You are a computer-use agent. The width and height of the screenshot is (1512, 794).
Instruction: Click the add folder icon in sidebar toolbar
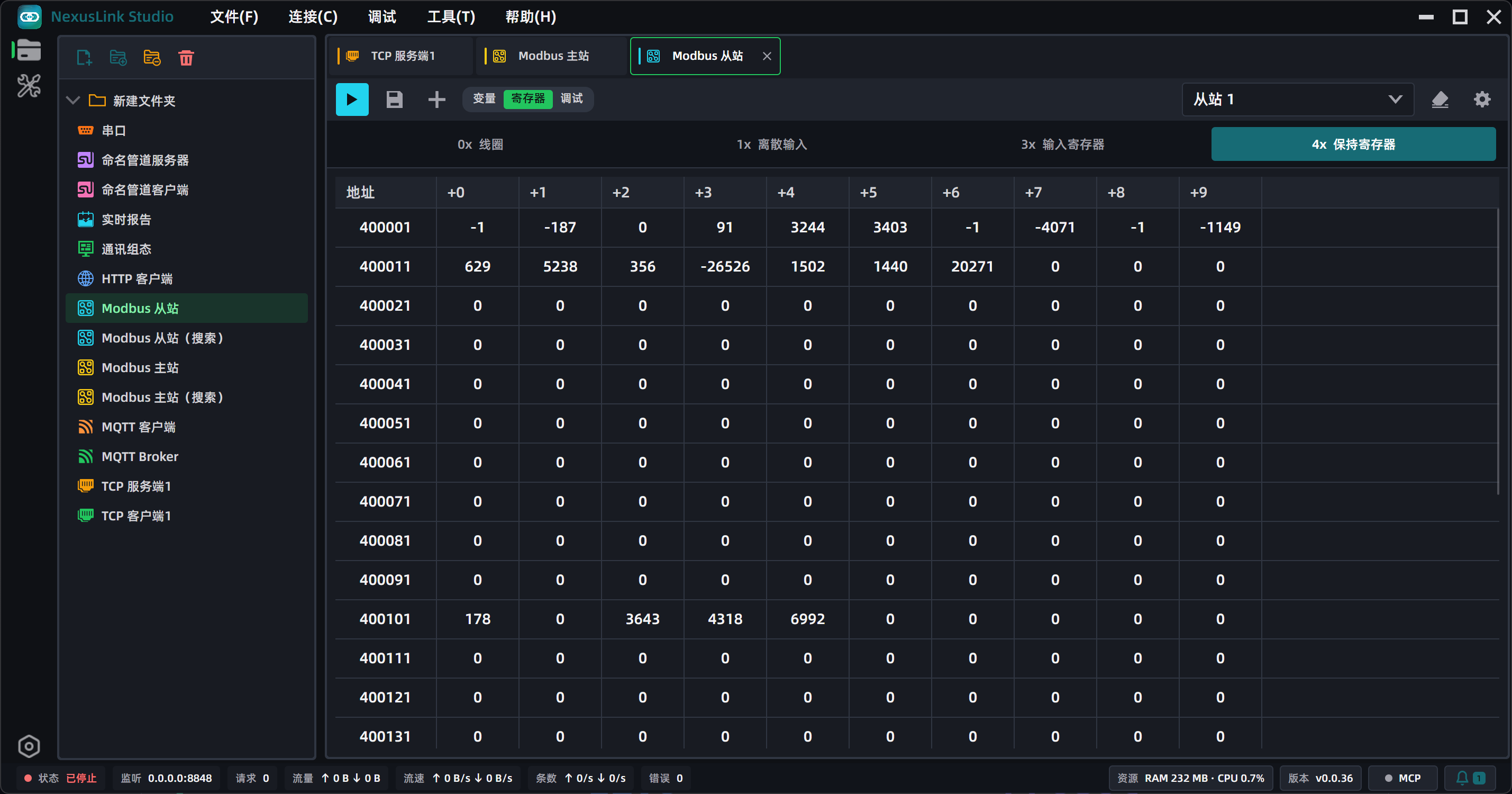tap(118, 58)
